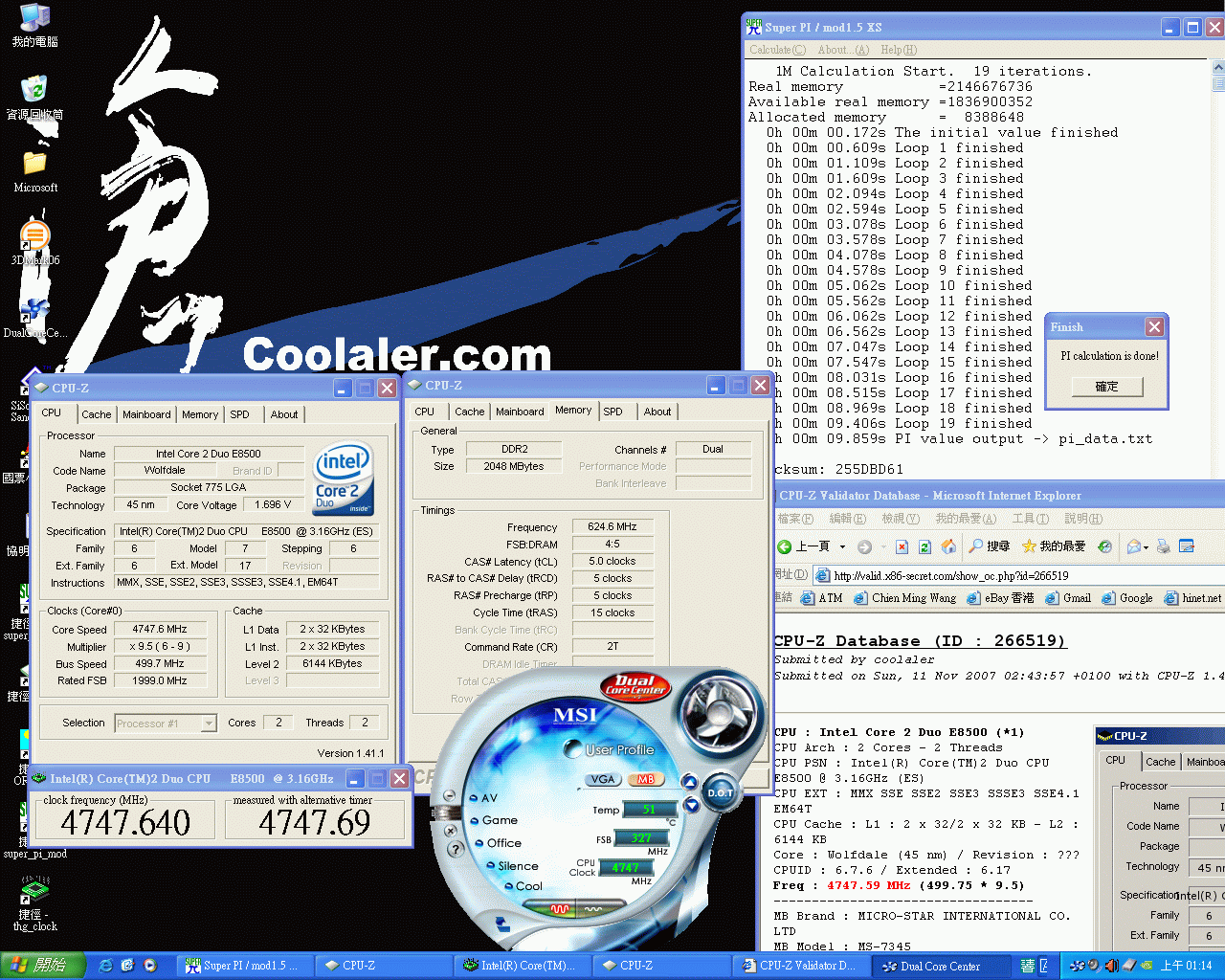
Task: Click the Back button in Internet Explorer
Action: [804, 546]
